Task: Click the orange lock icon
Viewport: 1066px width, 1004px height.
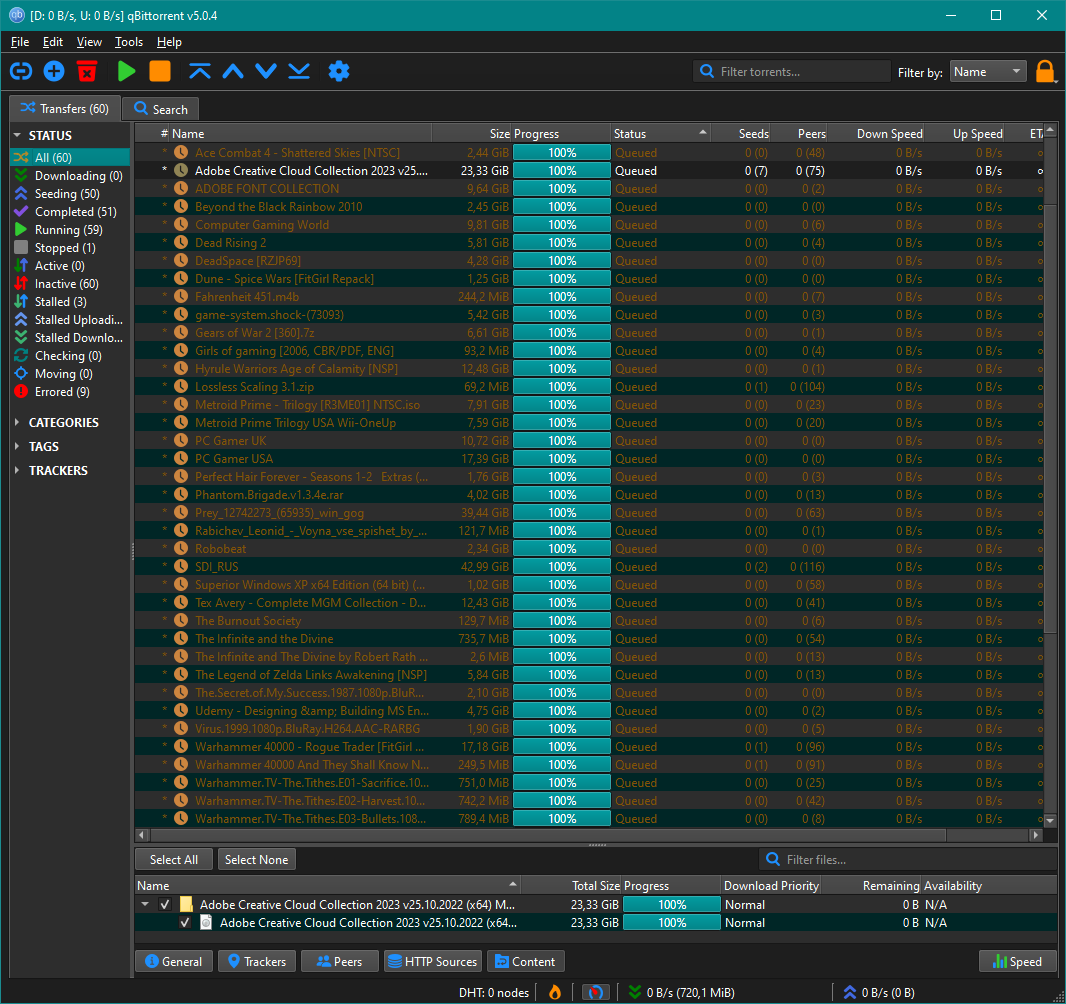Action: coord(1045,71)
